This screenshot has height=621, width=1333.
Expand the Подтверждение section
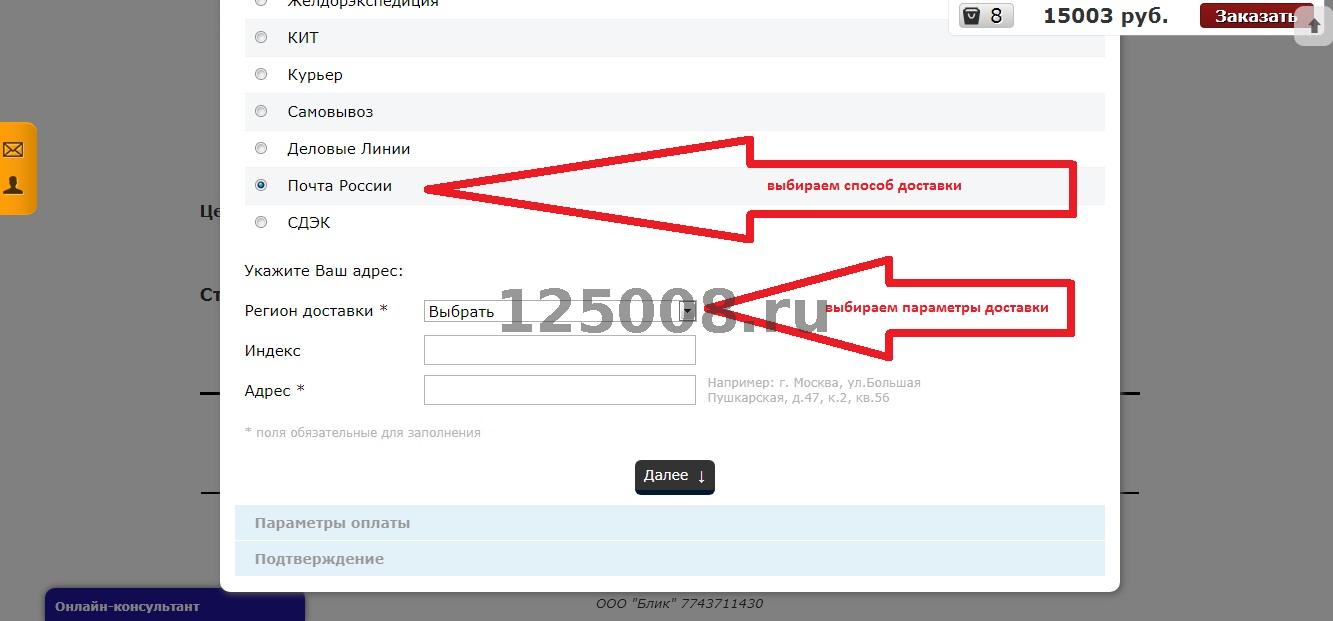click(x=669, y=559)
